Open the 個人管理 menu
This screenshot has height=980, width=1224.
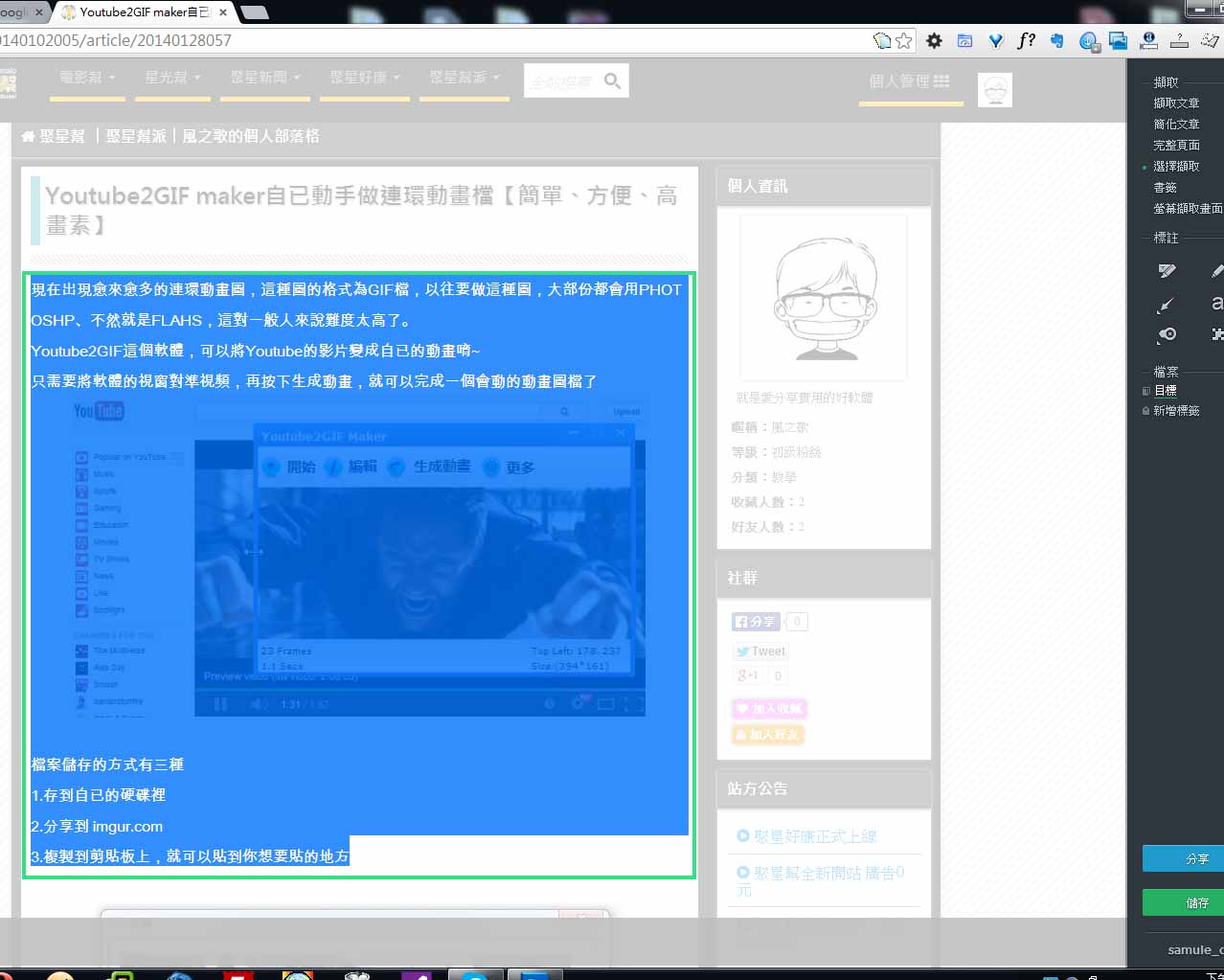[x=910, y=81]
